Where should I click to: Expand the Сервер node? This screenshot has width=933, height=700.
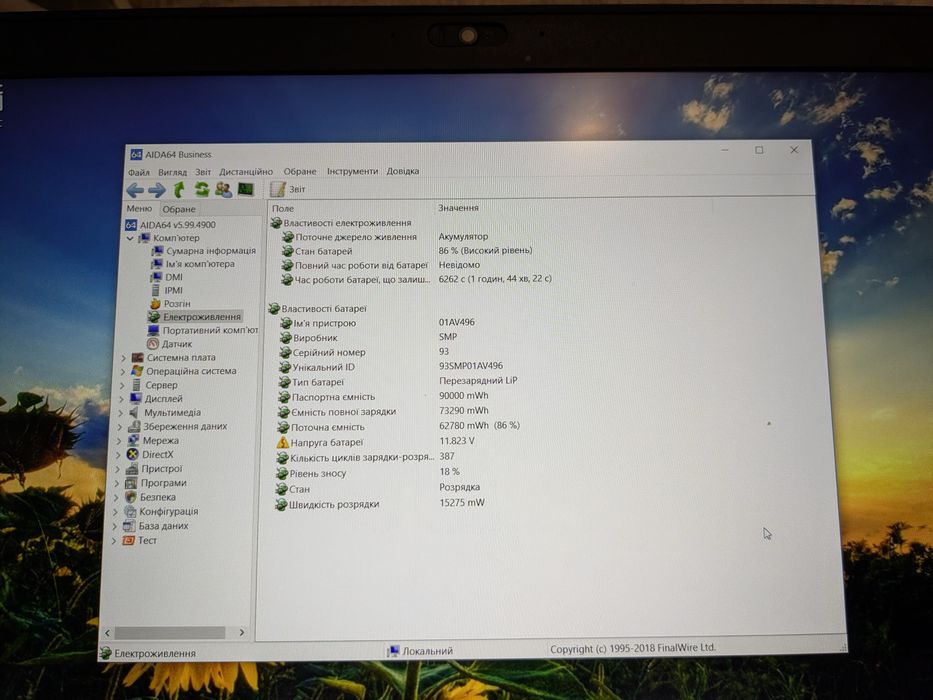(122, 386)
